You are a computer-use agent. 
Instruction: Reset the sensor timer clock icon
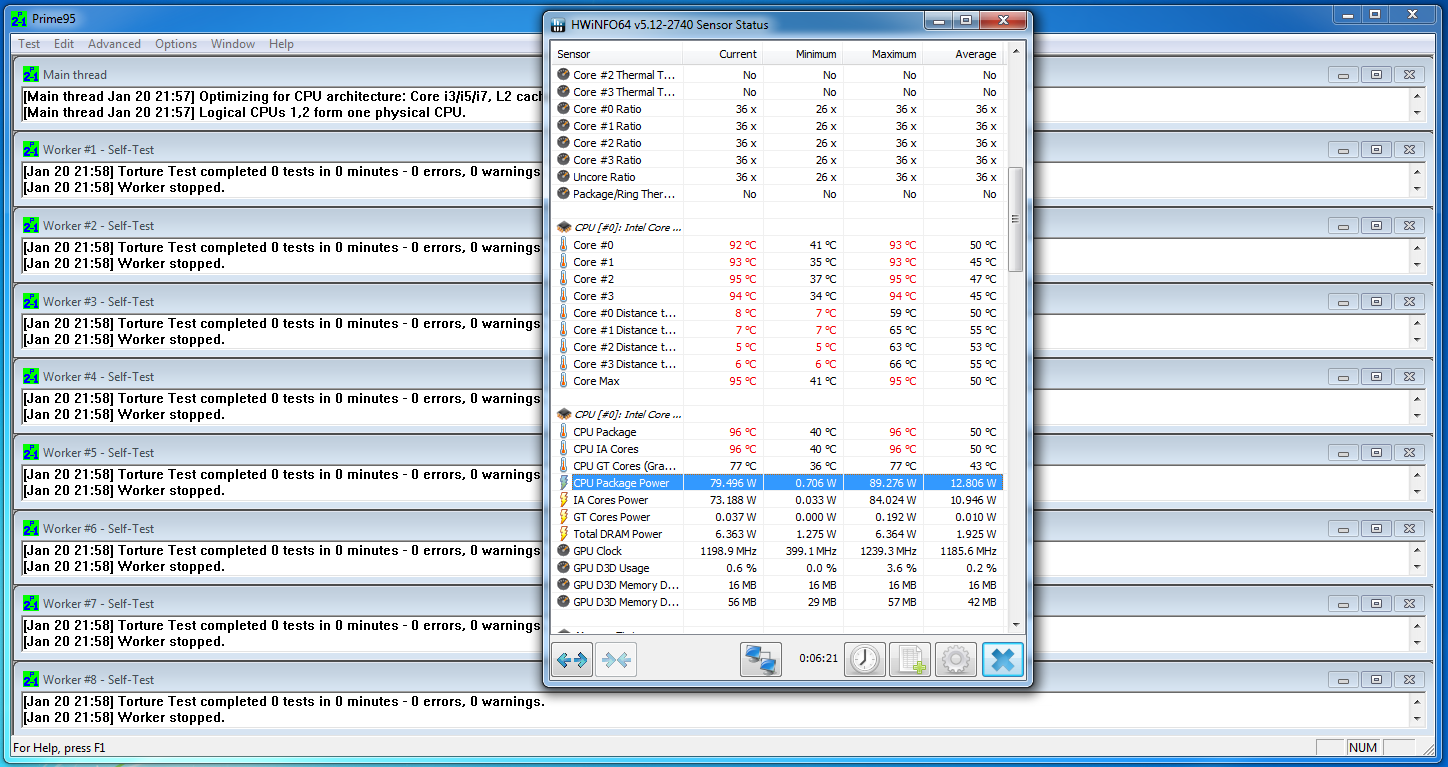point(865,660)
